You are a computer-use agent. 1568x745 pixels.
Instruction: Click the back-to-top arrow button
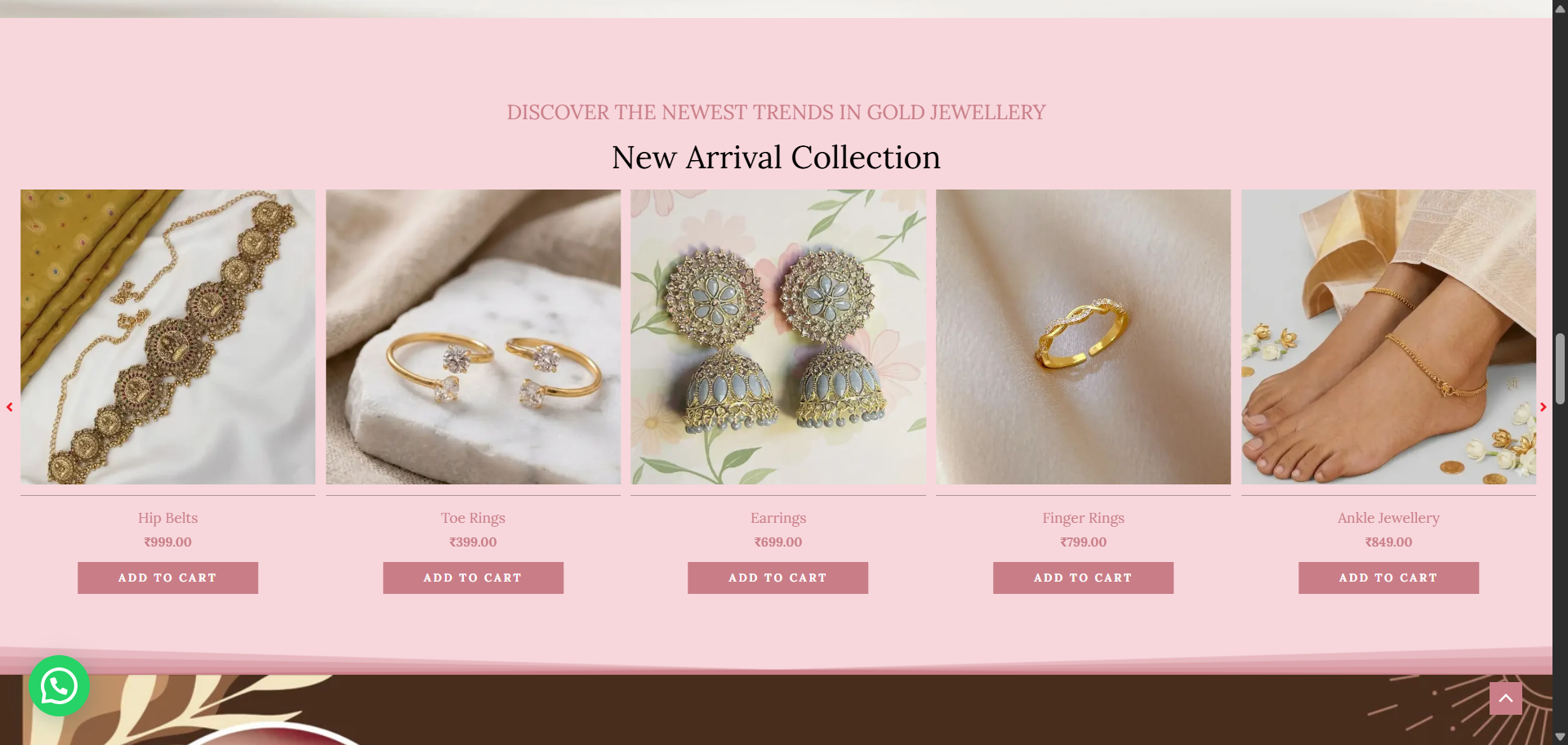click(x=1505, y=698)
